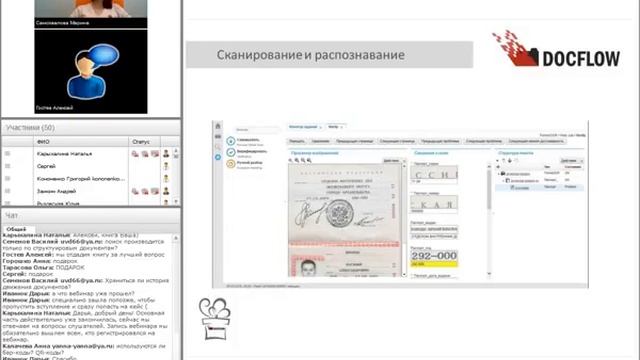Click the blue gear icon in the slide sidebar
This screenshot has height=360, width=640.
coord(218,157)
